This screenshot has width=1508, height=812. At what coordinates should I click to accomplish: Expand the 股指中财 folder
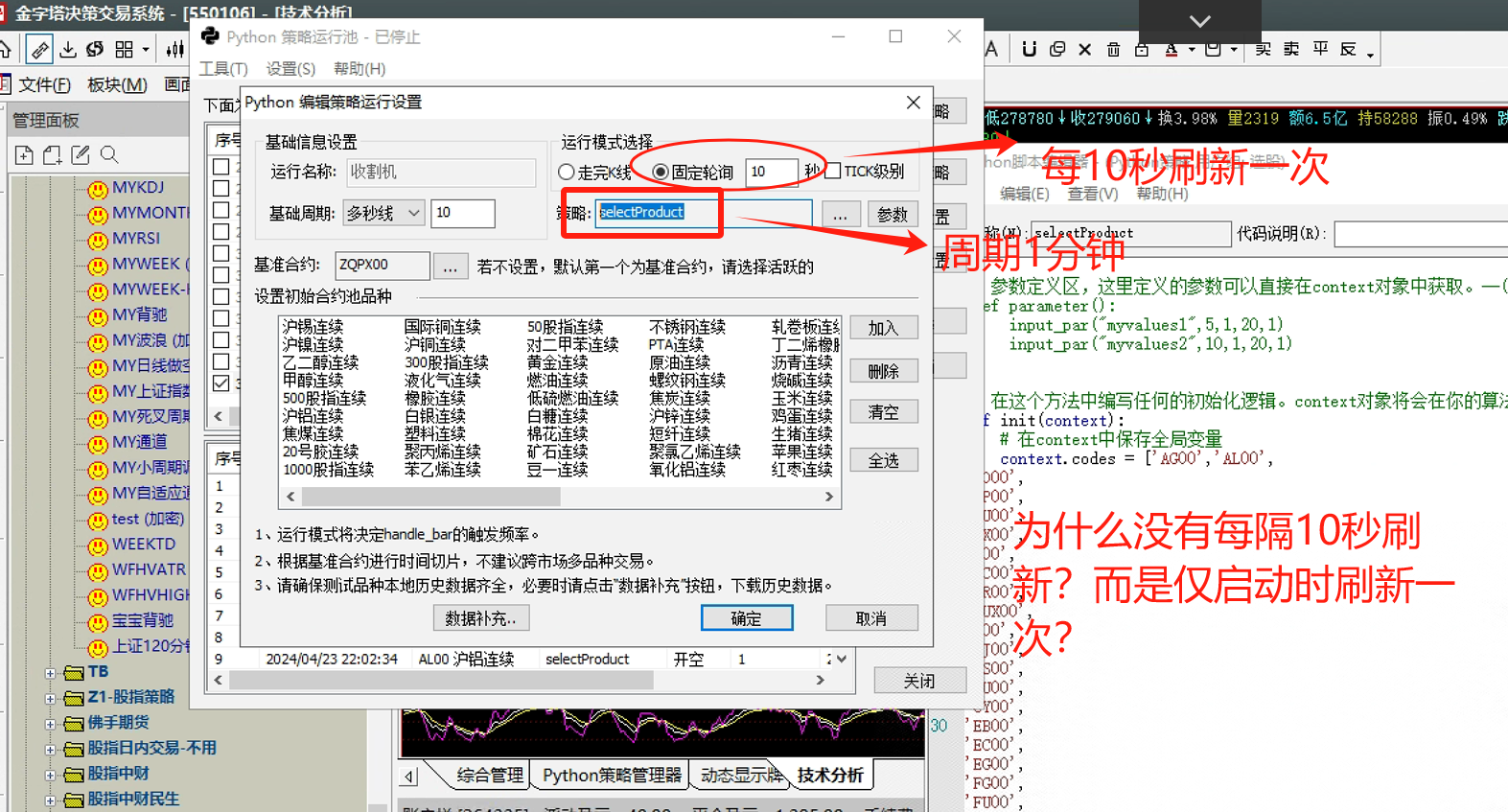[x=50, y=775]
